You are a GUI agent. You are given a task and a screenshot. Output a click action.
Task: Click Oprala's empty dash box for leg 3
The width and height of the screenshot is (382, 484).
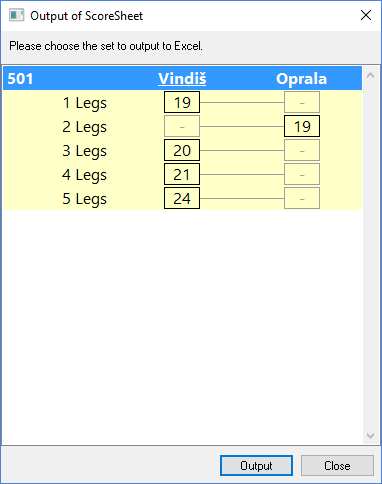pyautogui.click(x=302, y=150)
